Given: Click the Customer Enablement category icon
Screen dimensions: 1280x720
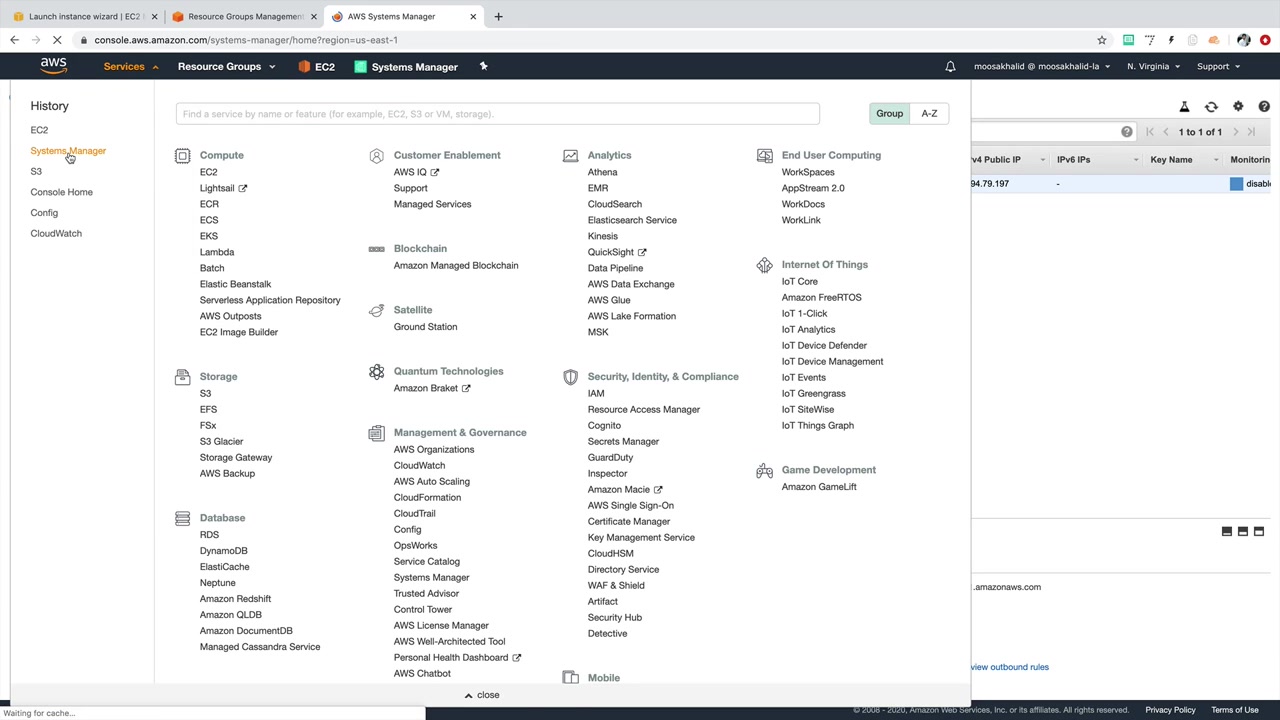Looking at the screenshot, I should tap(376, 156).
